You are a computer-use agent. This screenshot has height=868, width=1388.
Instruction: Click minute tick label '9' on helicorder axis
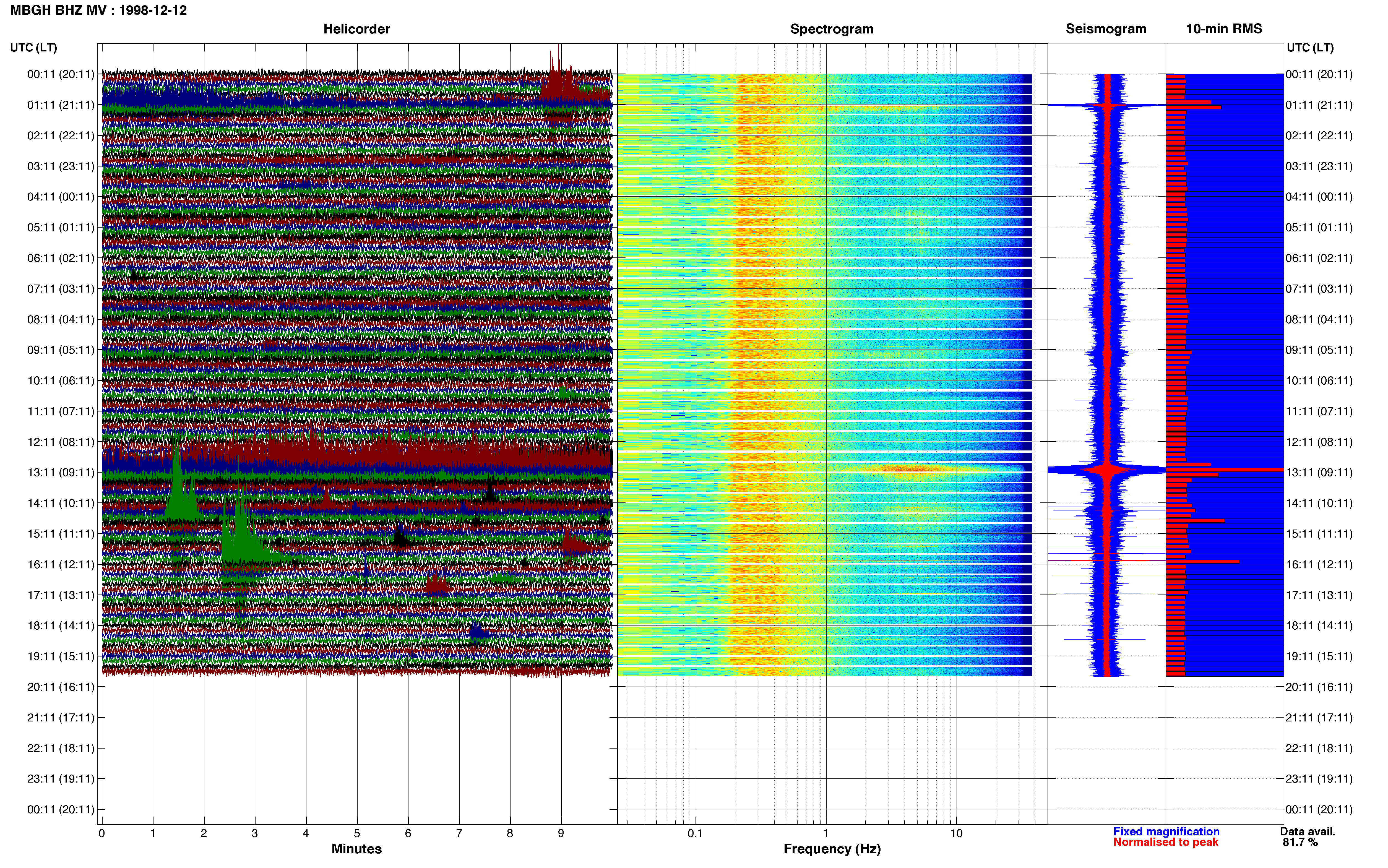[561, 833]
